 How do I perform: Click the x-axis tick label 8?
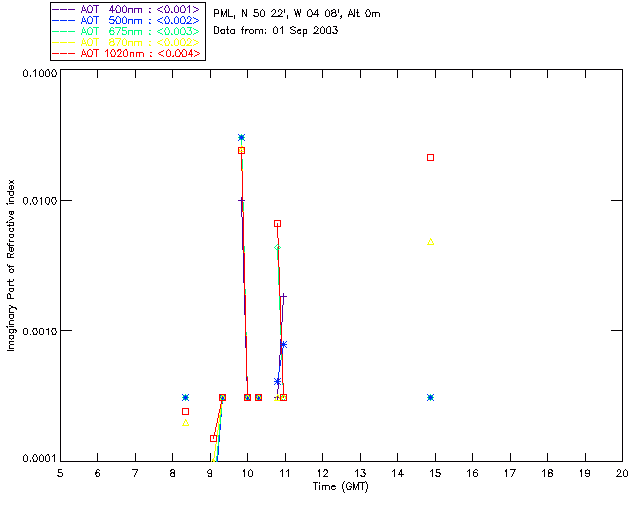click(x=173, y=473)
